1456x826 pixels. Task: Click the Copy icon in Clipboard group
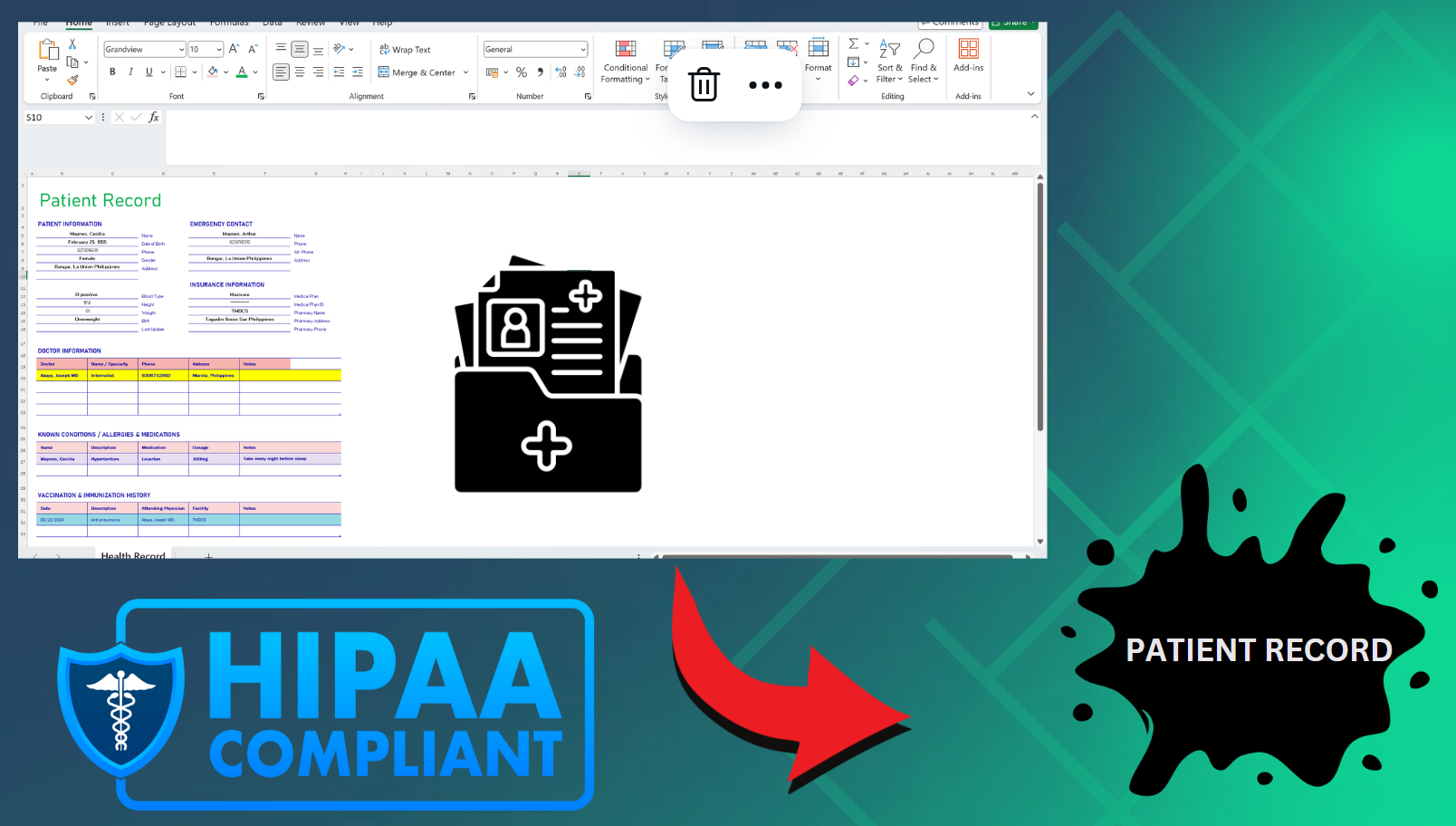[x=72, y=62]
